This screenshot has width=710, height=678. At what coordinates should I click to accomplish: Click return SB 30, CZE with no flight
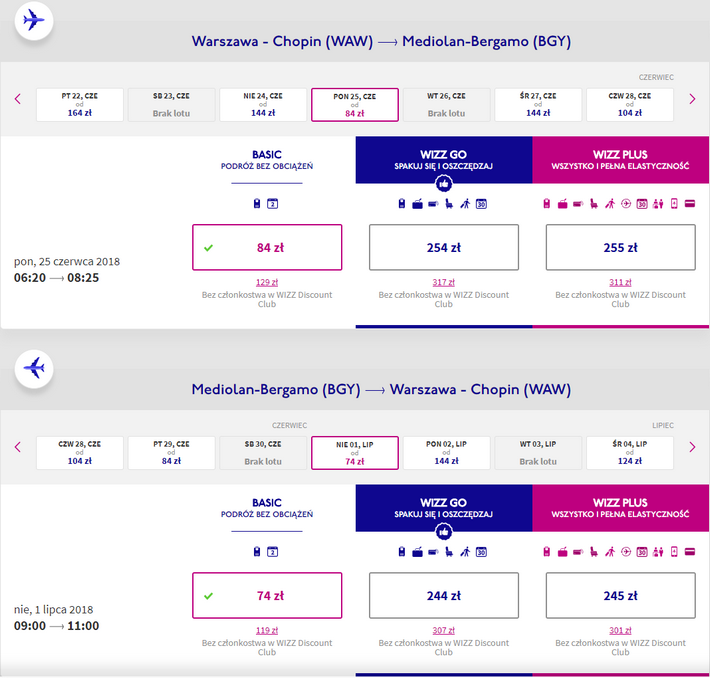coord(263,453)
